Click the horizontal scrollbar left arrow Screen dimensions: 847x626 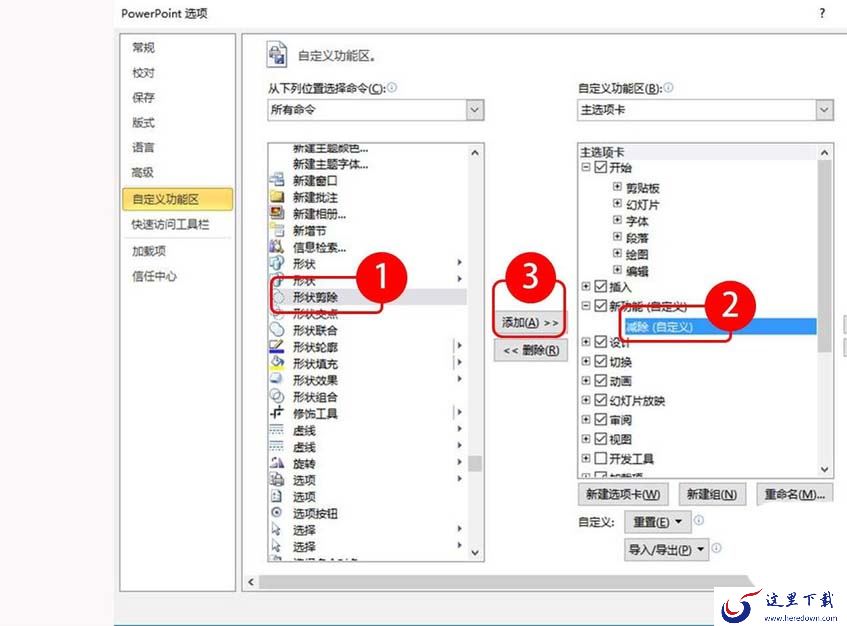pos(251,582)
